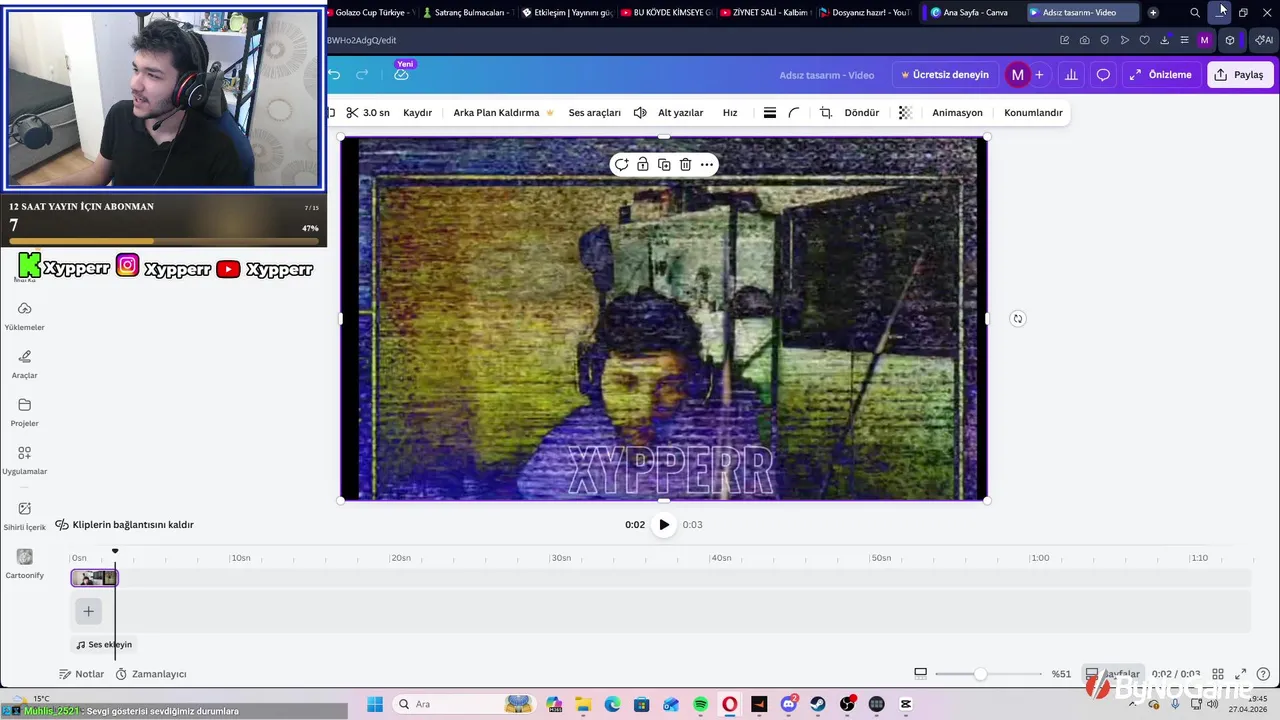1280x720 pixels.
Task: Open Spotify from the Windows taskbar
Action: click(x=701, y=705)
